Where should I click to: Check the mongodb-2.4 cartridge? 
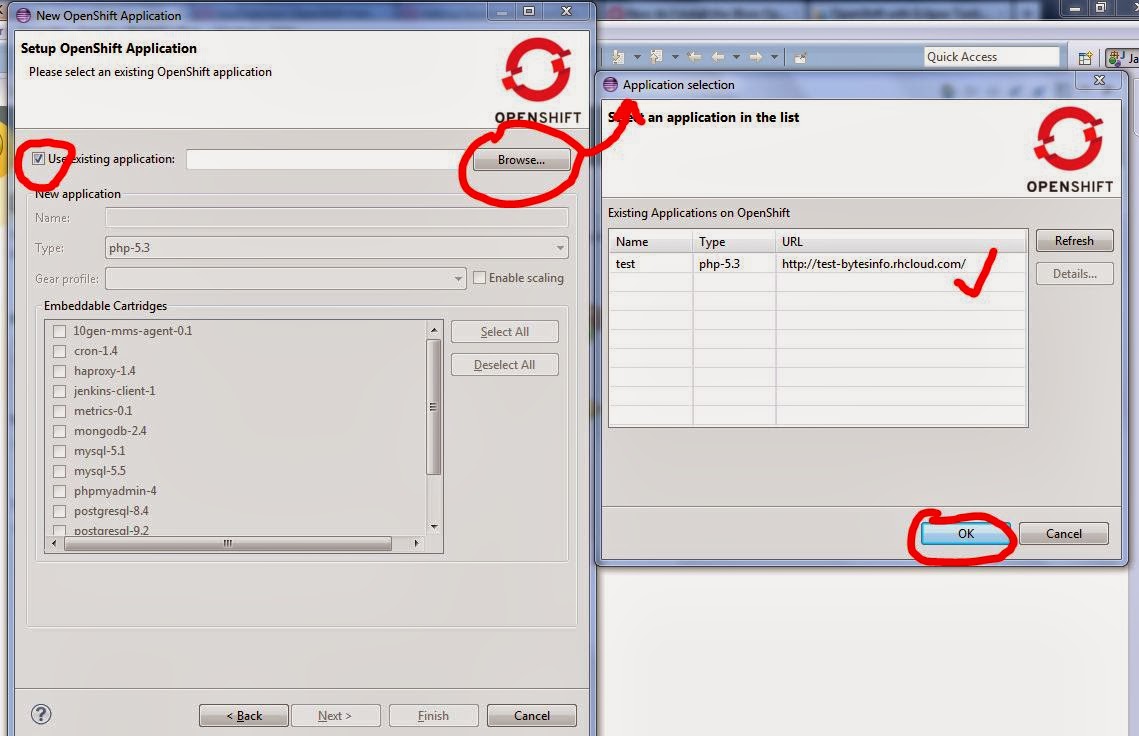point(60,431)
